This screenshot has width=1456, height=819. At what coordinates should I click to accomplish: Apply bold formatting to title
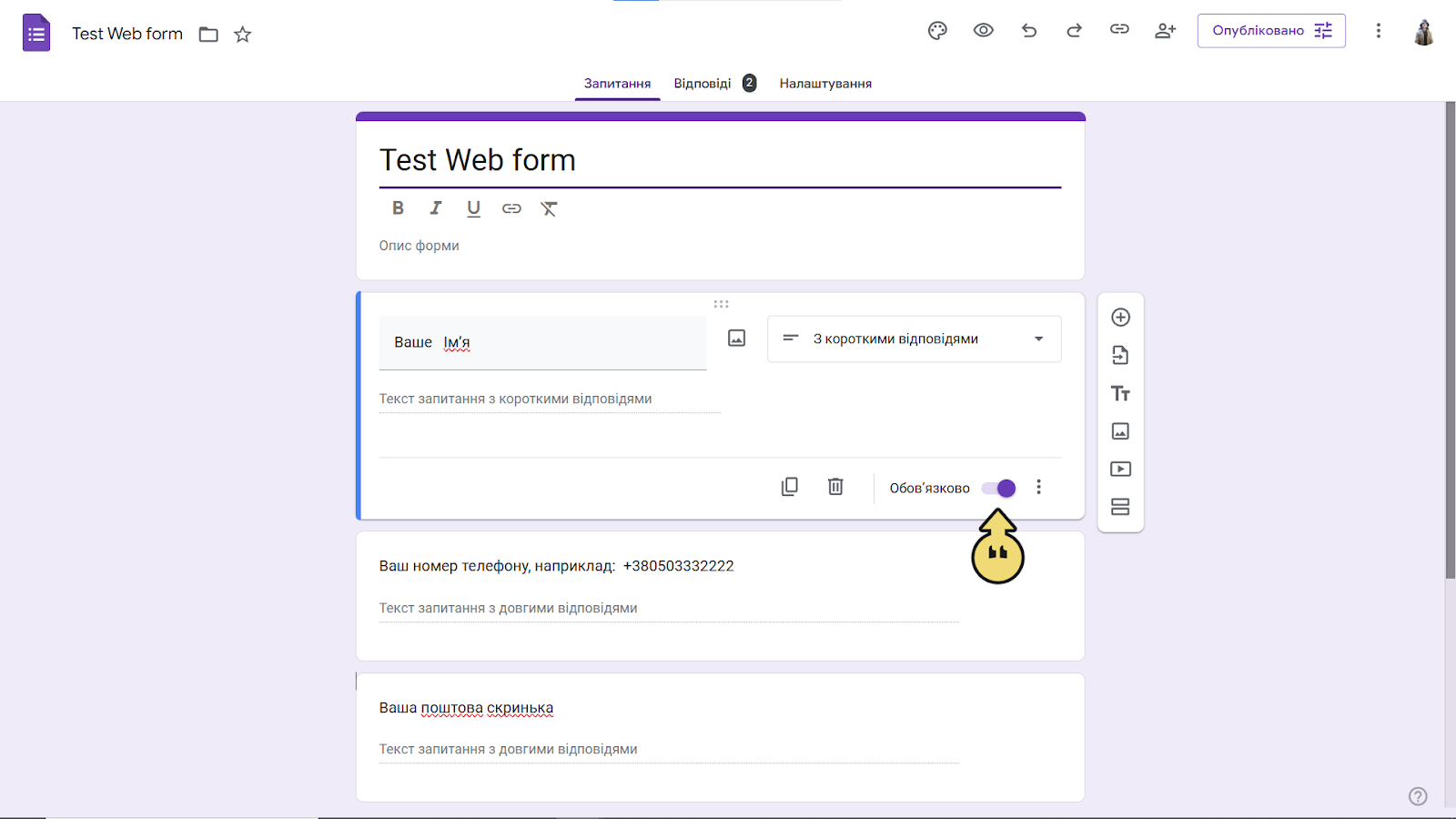[398, 208]
